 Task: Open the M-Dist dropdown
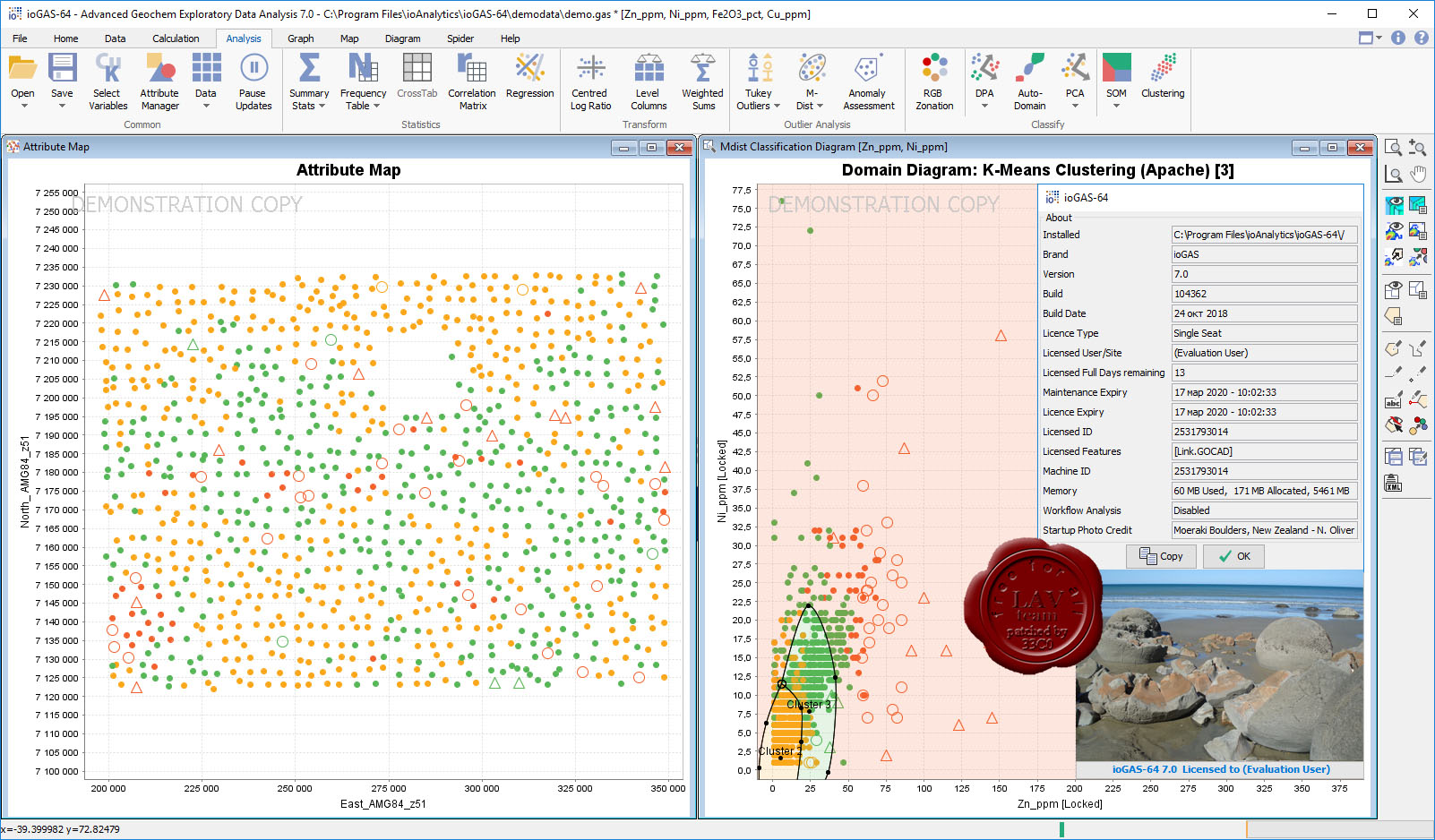point(820,106)
